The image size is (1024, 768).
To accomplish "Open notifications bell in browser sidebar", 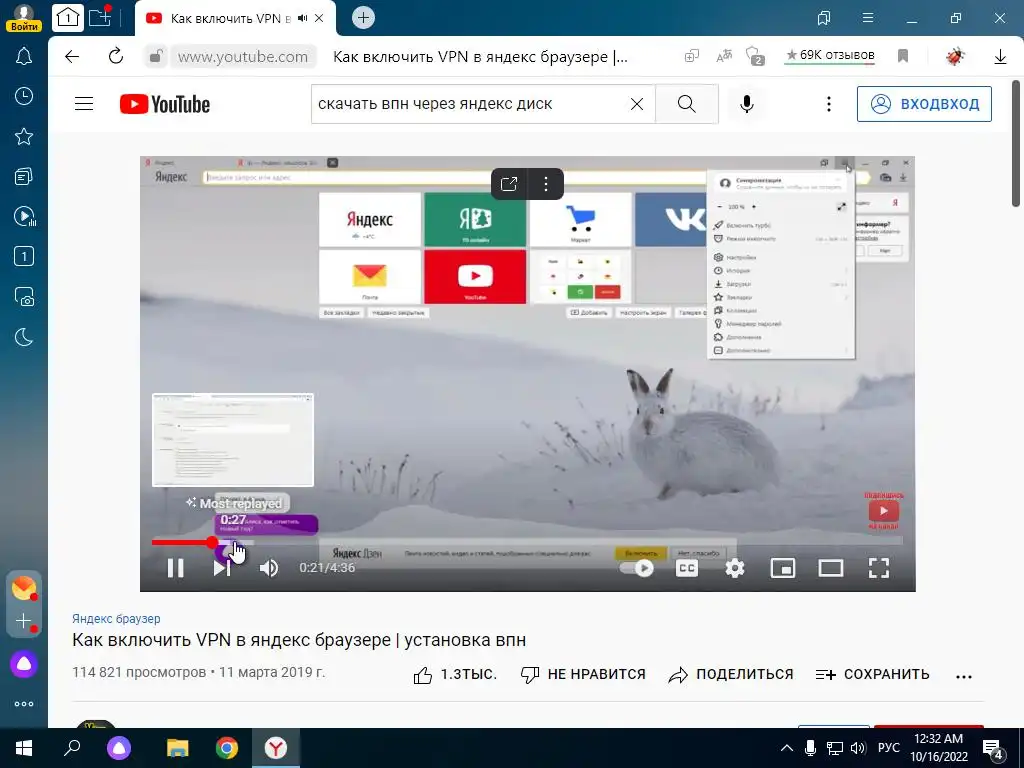I will pyautogui.click(x=24, y=57).
